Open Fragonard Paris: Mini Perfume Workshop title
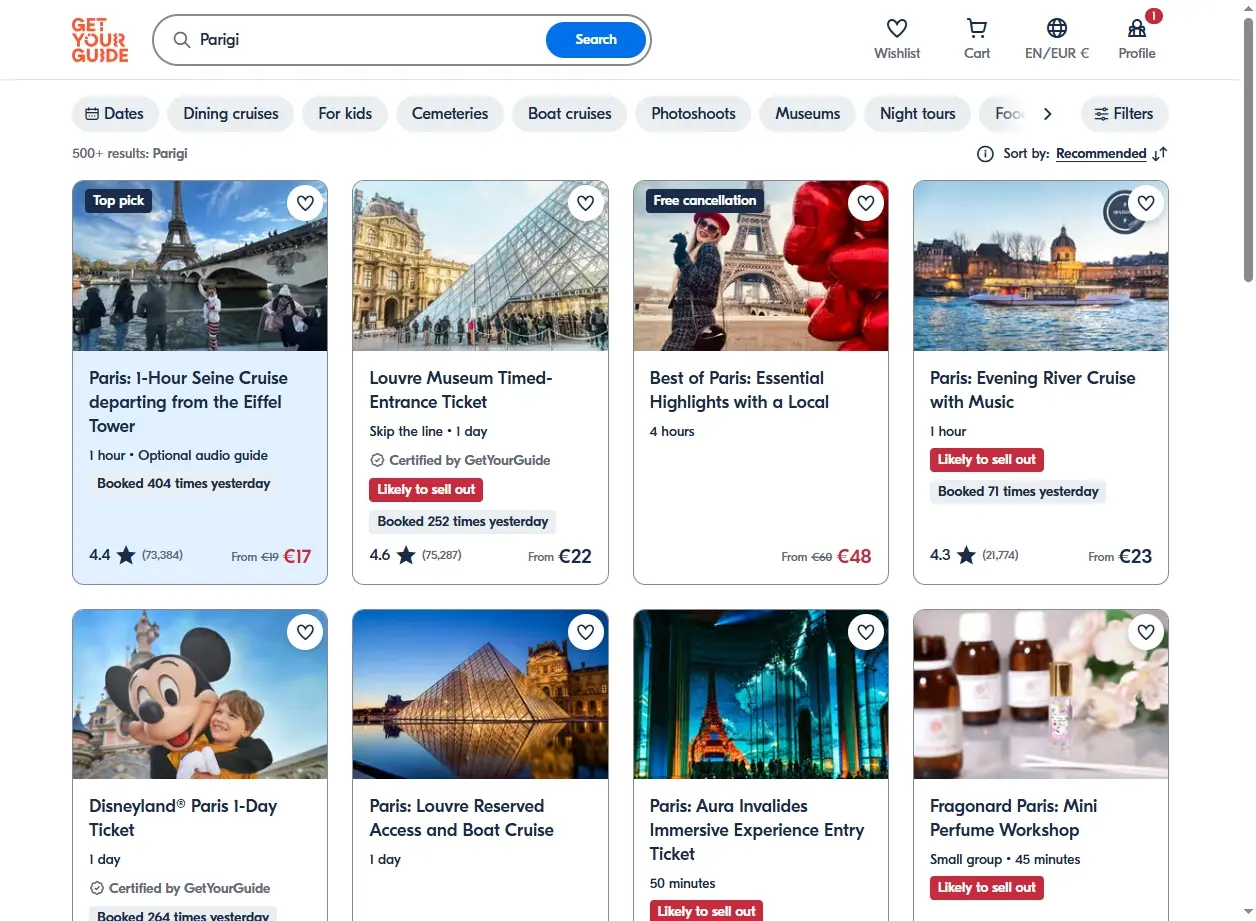This screenshot has height=921, width=1256. tap(1014, 818)
